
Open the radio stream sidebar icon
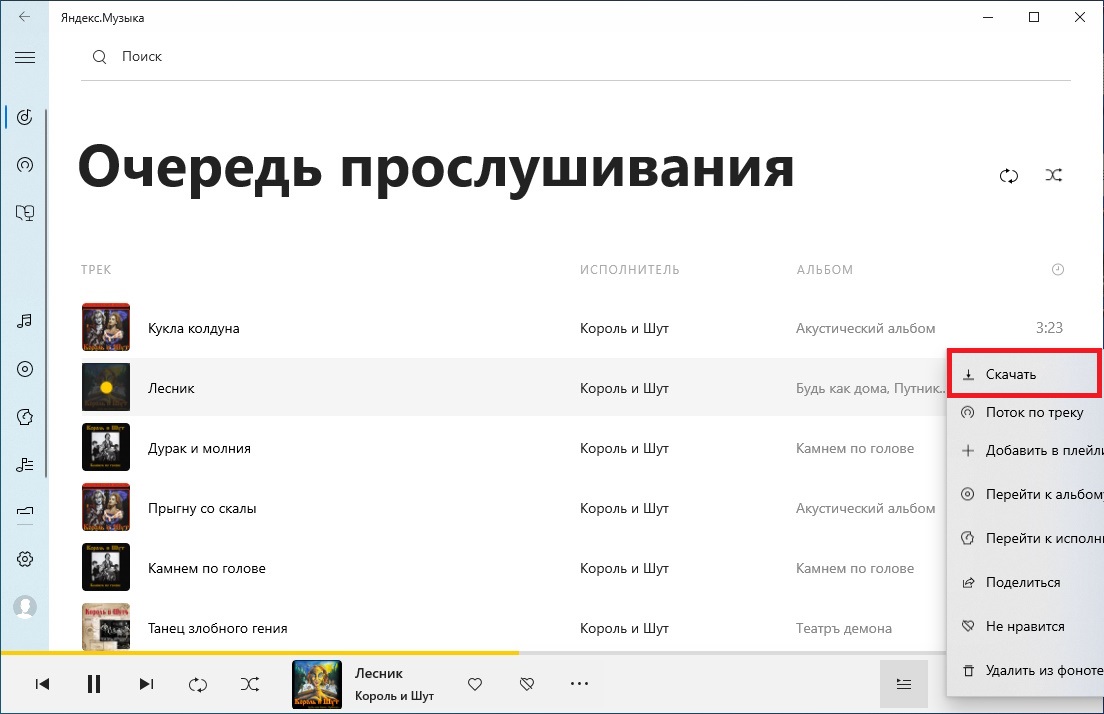[x=25, y=165]
